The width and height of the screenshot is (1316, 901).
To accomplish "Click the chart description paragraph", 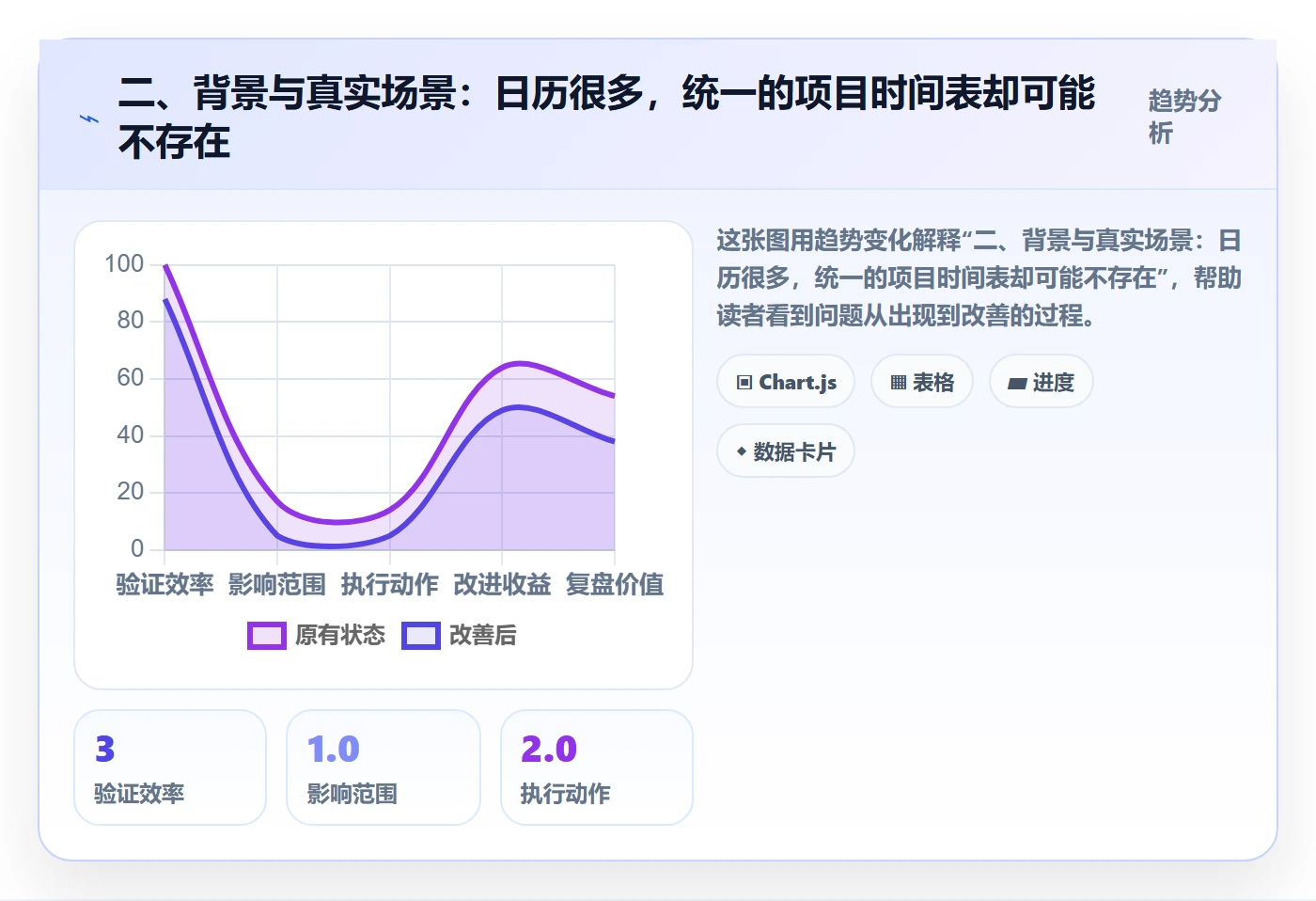I will [x=979, y=277].
